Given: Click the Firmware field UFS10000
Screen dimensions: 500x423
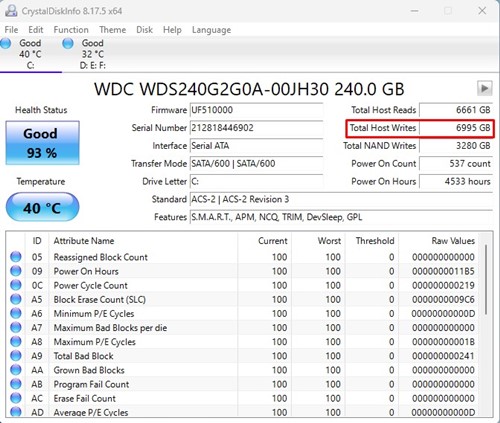Looking at the screenshot, I should click(256, 110).
